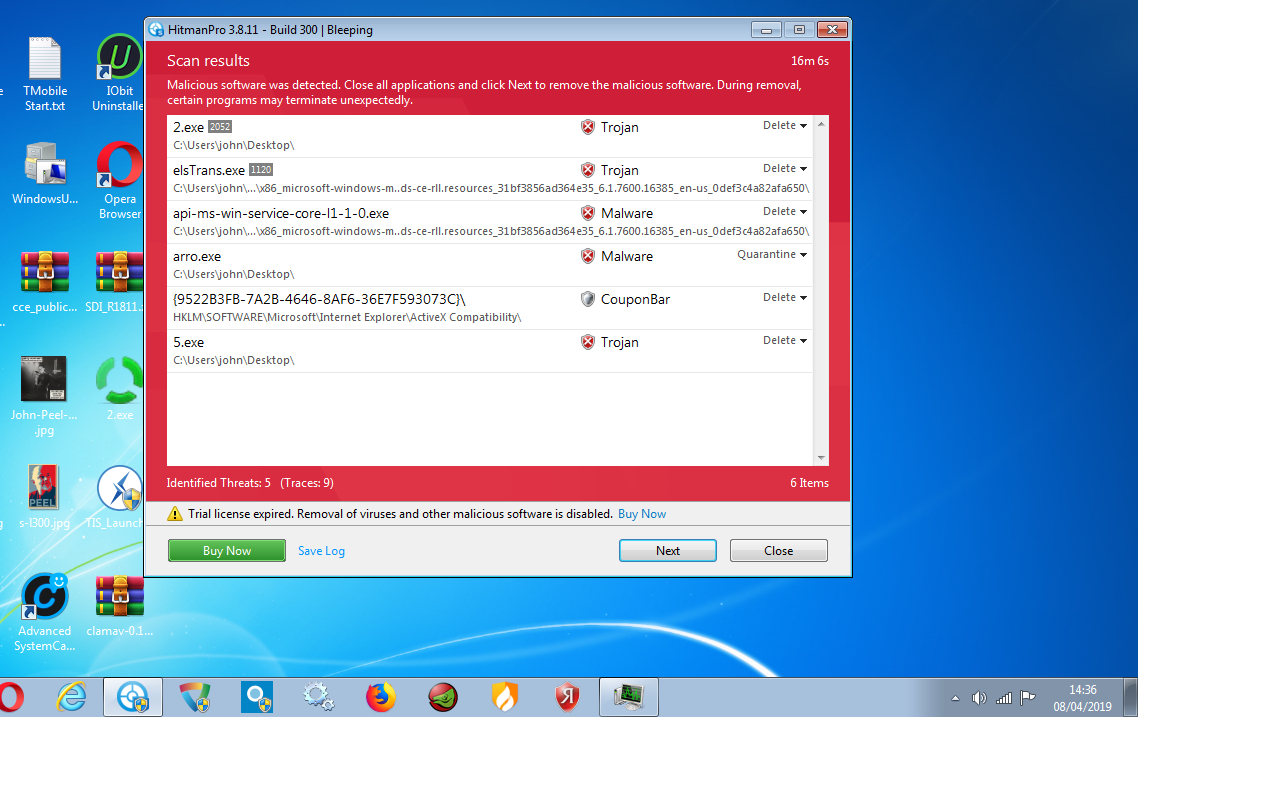Launch Firefox from the taskbar
1280x800 pixels.
(381, 697)
